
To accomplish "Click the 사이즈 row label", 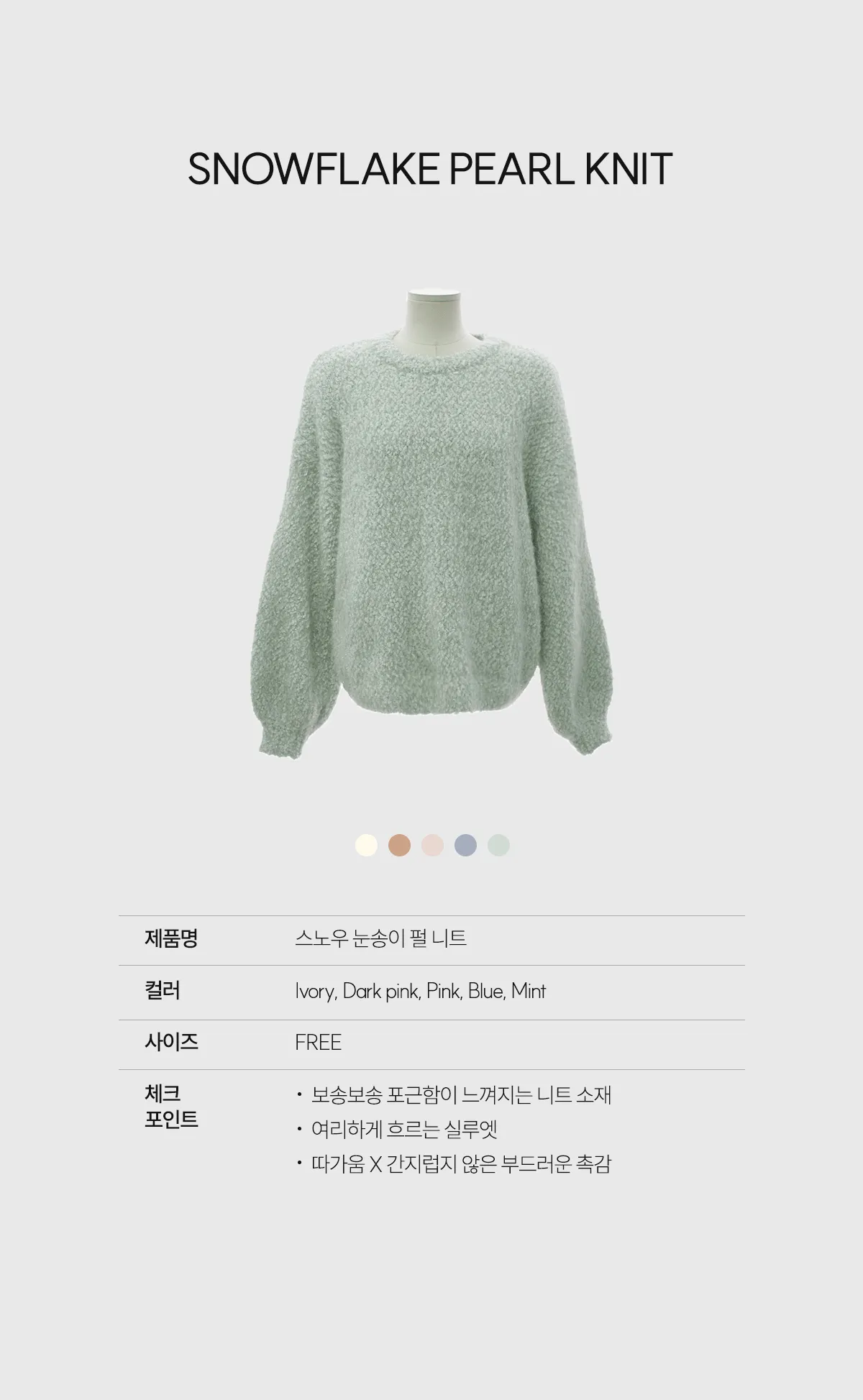I will click(x=171, y=1042).
